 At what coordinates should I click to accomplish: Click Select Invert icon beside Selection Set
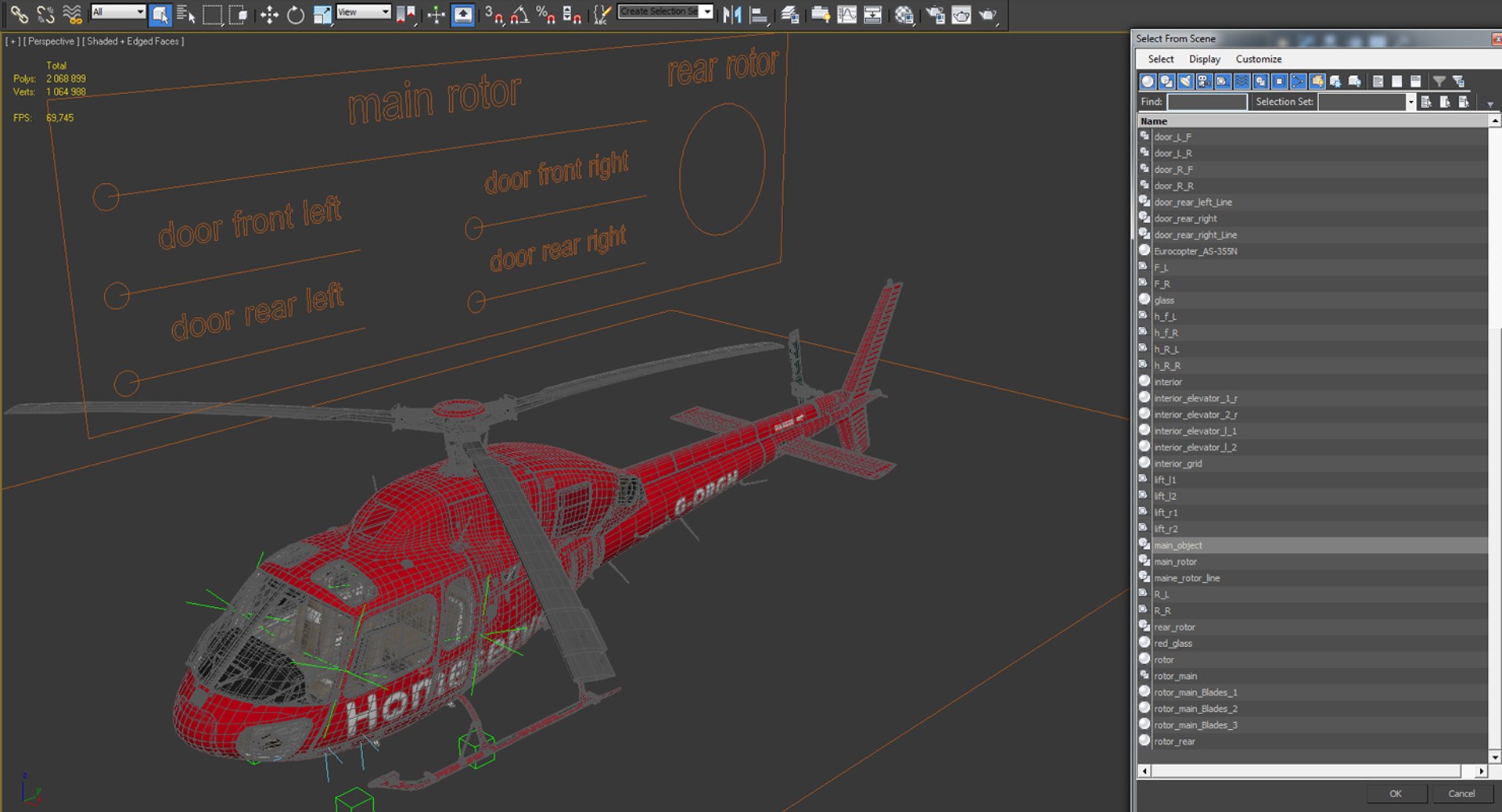point(1464,102)
